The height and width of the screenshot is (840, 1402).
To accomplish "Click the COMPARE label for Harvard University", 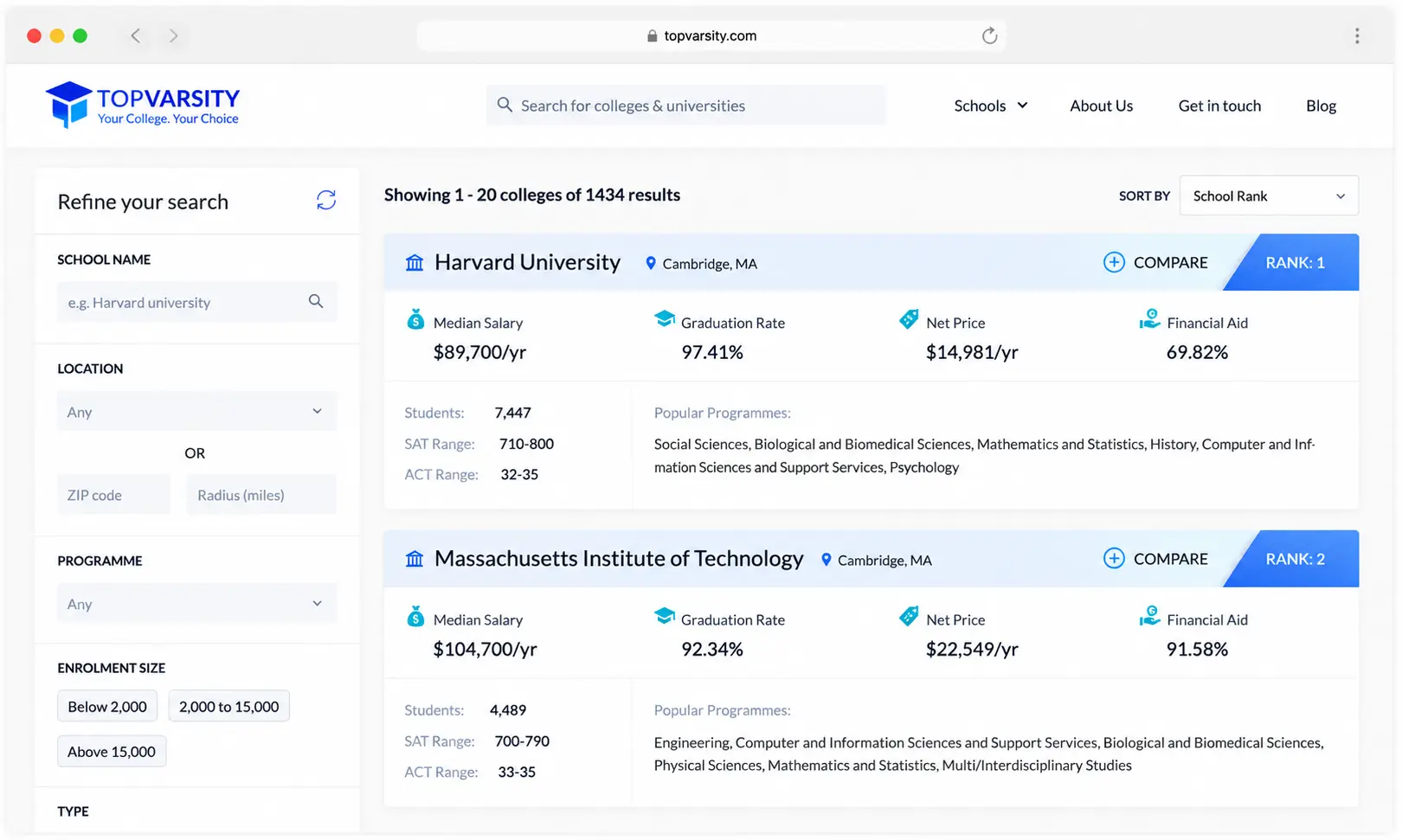I will 1170,262.
